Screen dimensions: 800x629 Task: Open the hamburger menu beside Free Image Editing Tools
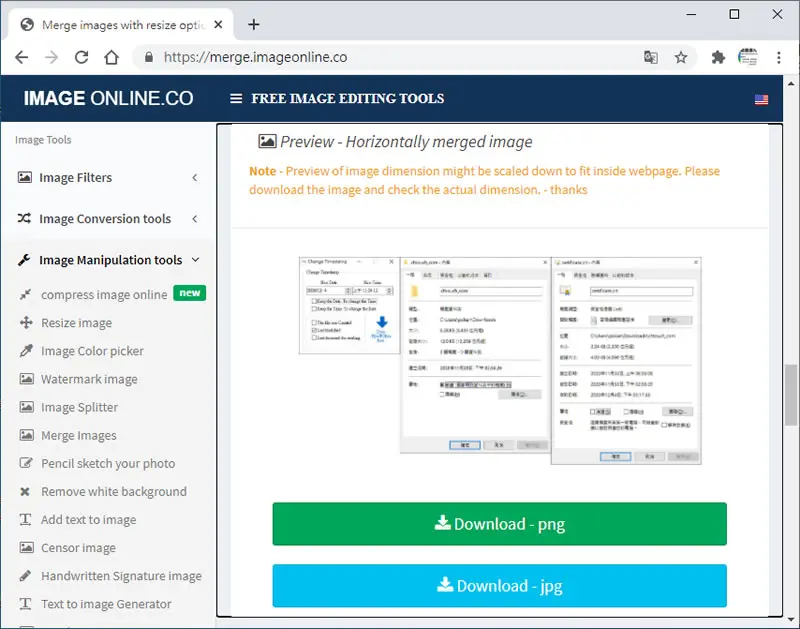(236, 98)
